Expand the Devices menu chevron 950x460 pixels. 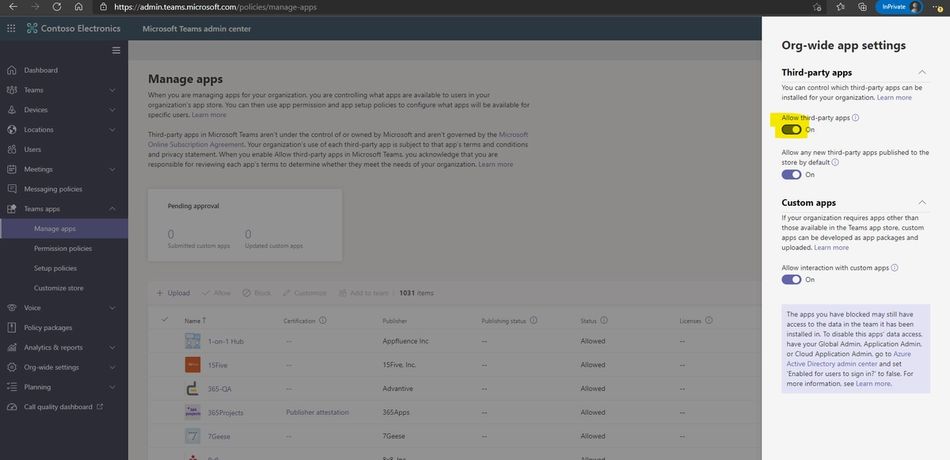(113, 110)
